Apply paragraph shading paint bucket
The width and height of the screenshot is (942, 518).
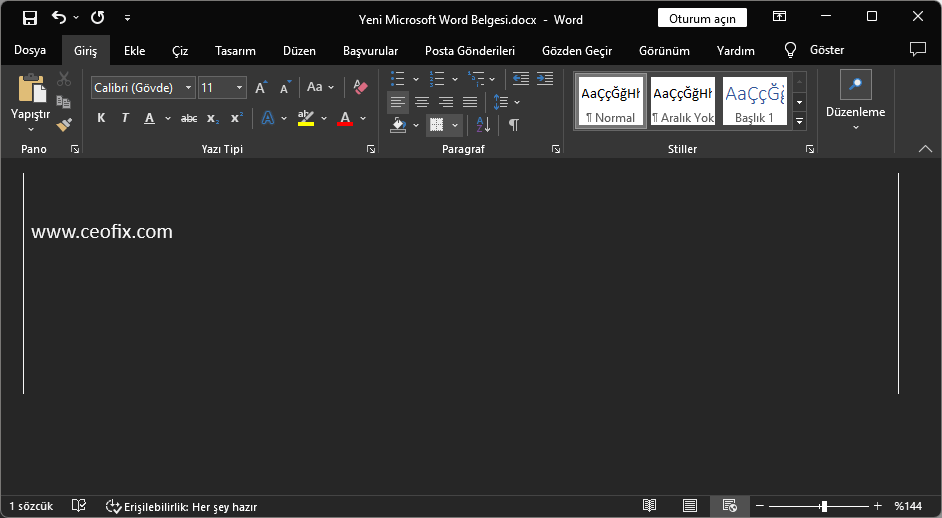tap(398, 125)
